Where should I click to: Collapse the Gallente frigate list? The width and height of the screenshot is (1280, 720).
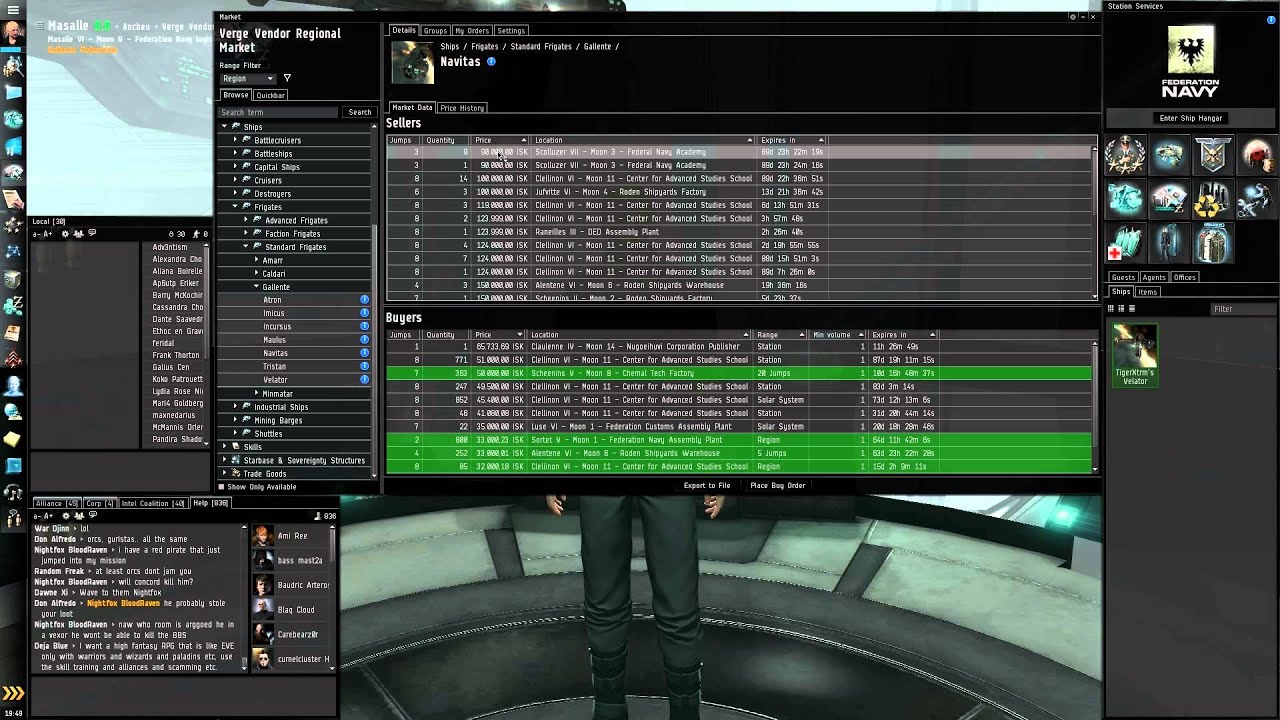[x=257, y=287]
